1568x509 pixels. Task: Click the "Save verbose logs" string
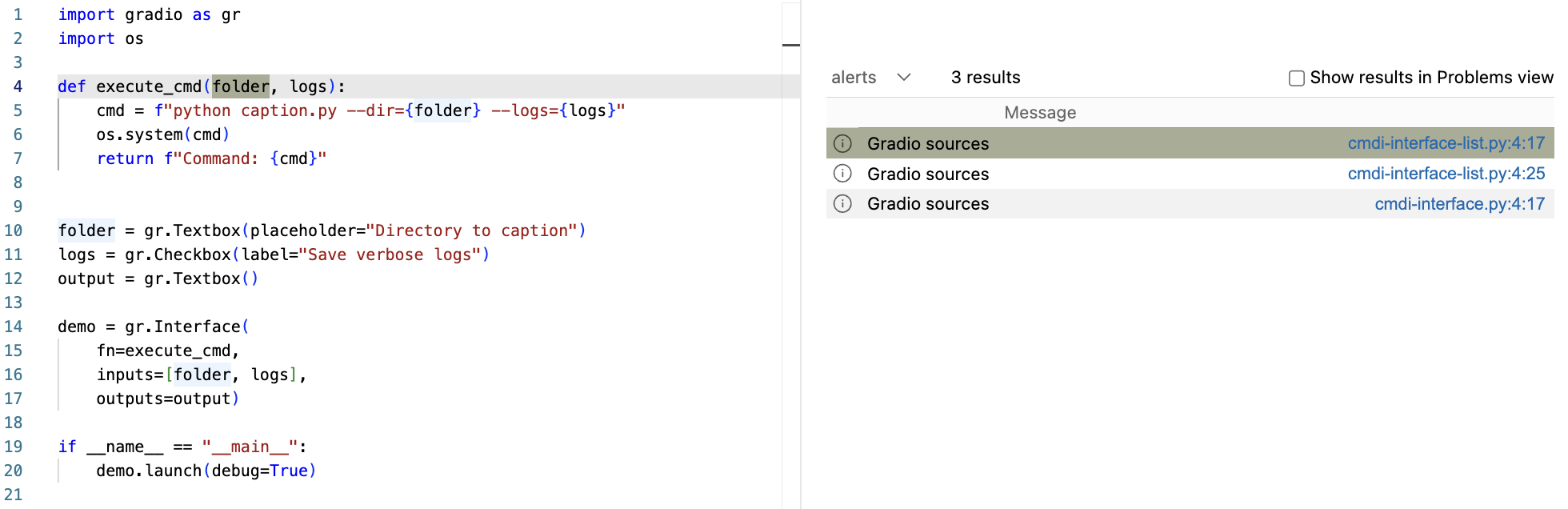[x=390, y=254]
